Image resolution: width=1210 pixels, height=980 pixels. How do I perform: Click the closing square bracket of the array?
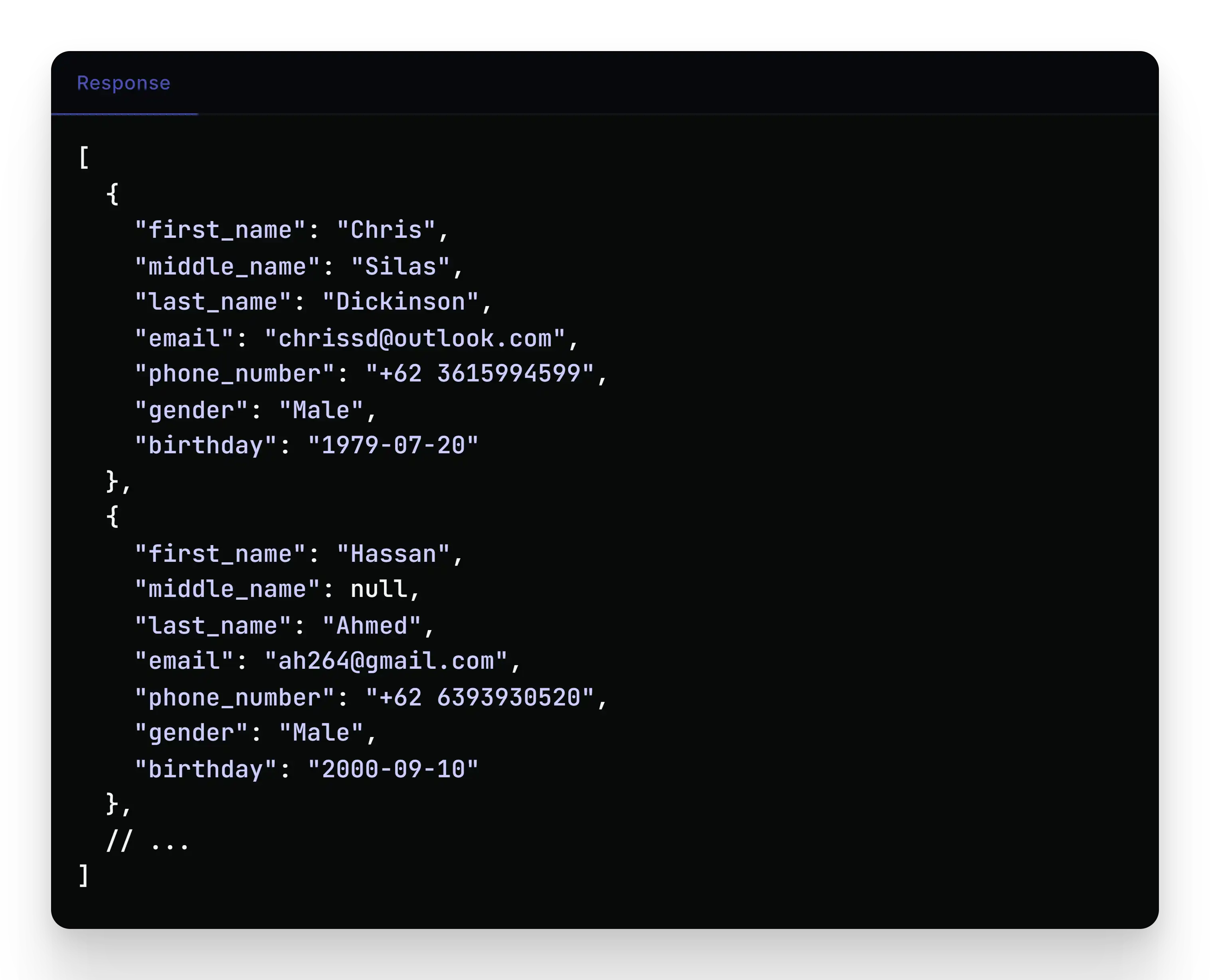click(83, 875)
